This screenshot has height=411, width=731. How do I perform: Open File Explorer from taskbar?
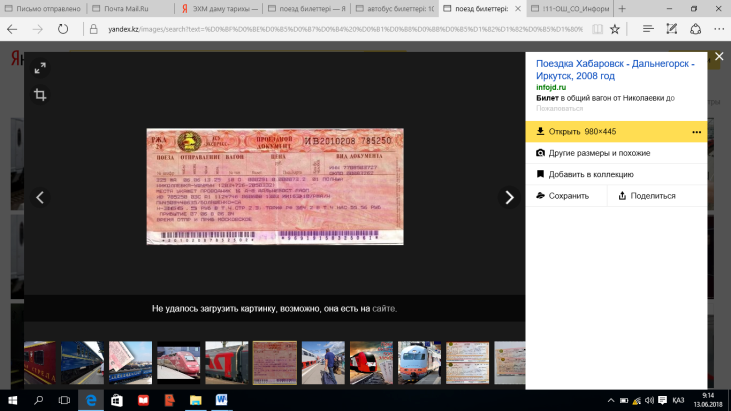(x=195, y=400)
